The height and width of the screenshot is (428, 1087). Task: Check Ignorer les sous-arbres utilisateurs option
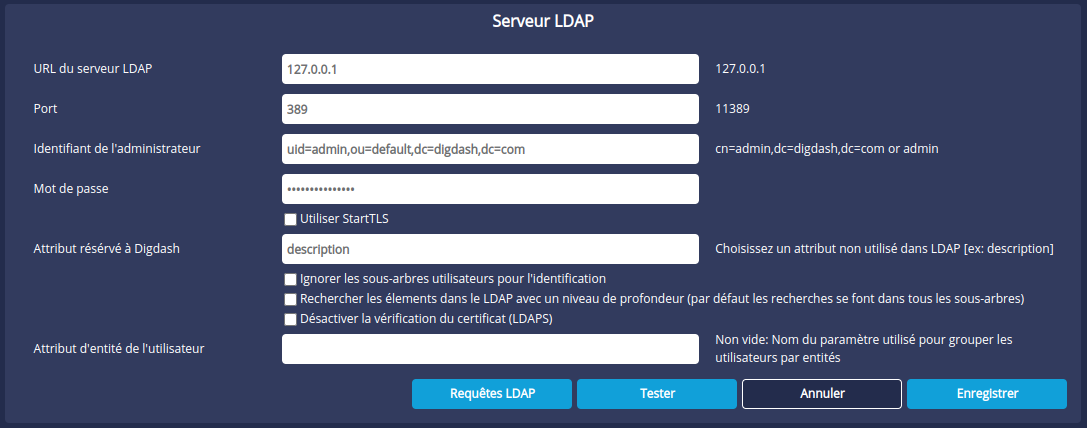click(291, 279)
